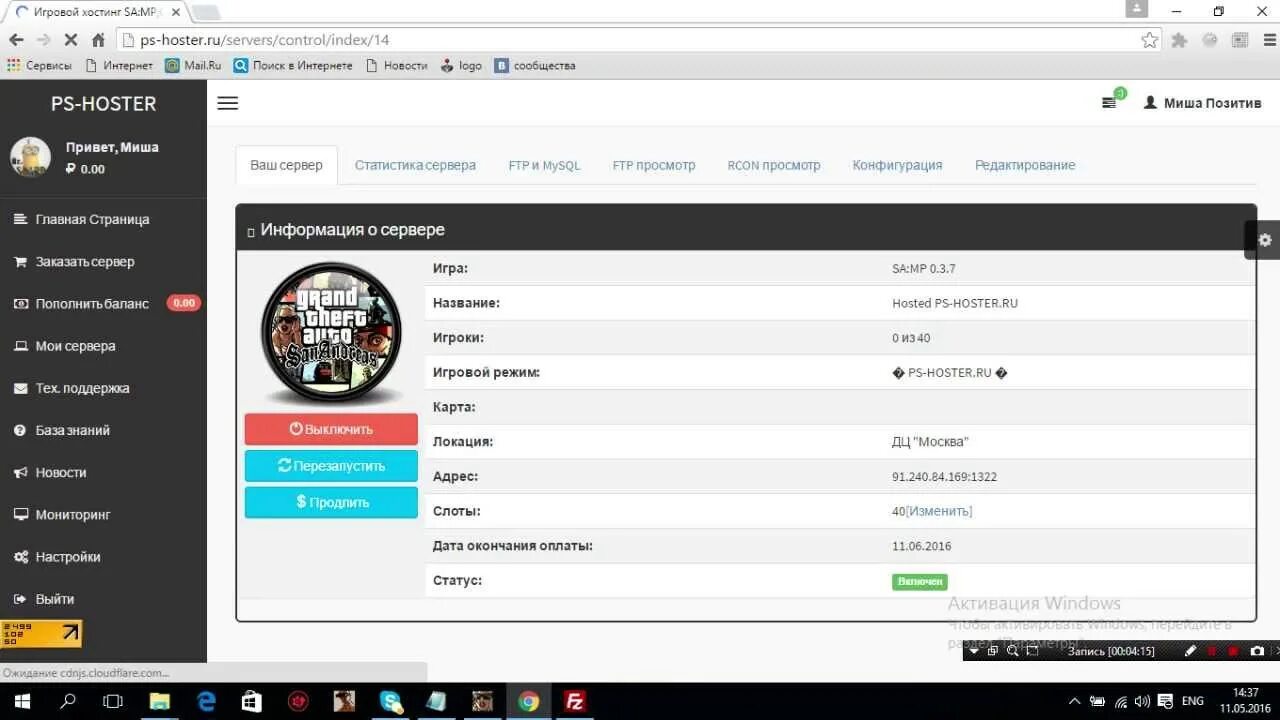Select the pencil annotation tool in recorder toolbar
Viewport: 1280px width, 720px height.
[x=1191, y=651]
